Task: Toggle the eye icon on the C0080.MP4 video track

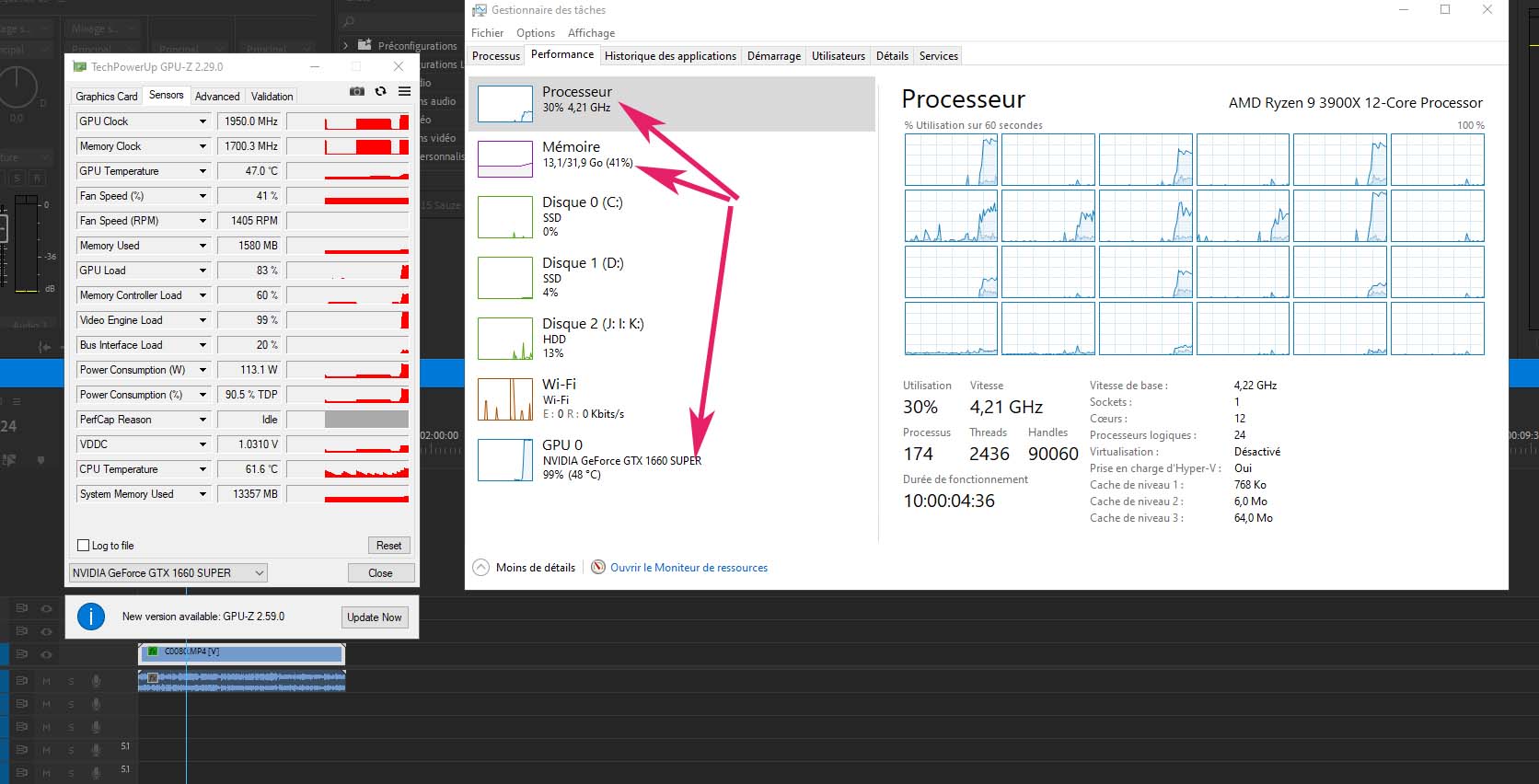Action: click(46, 654)
